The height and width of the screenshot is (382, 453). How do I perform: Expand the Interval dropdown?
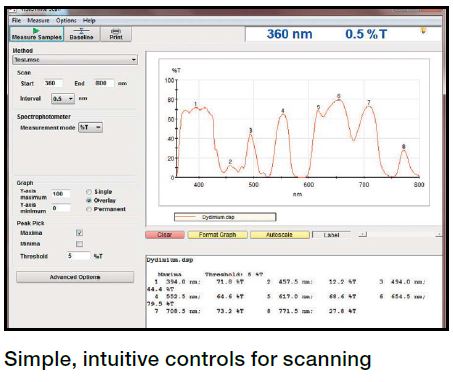point(63,99)
